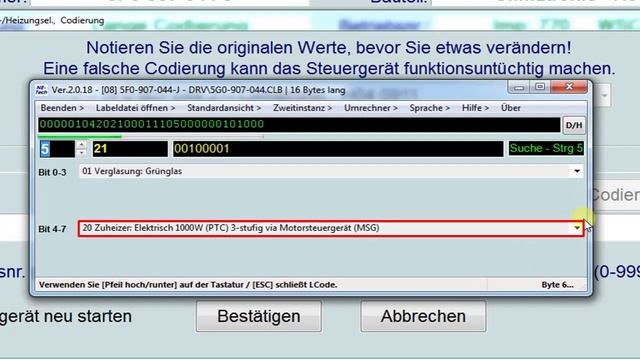This screenshot has width=640, height=360.
Task: Toggle the D/H decimal-hex button
Action: pos(573,125)
